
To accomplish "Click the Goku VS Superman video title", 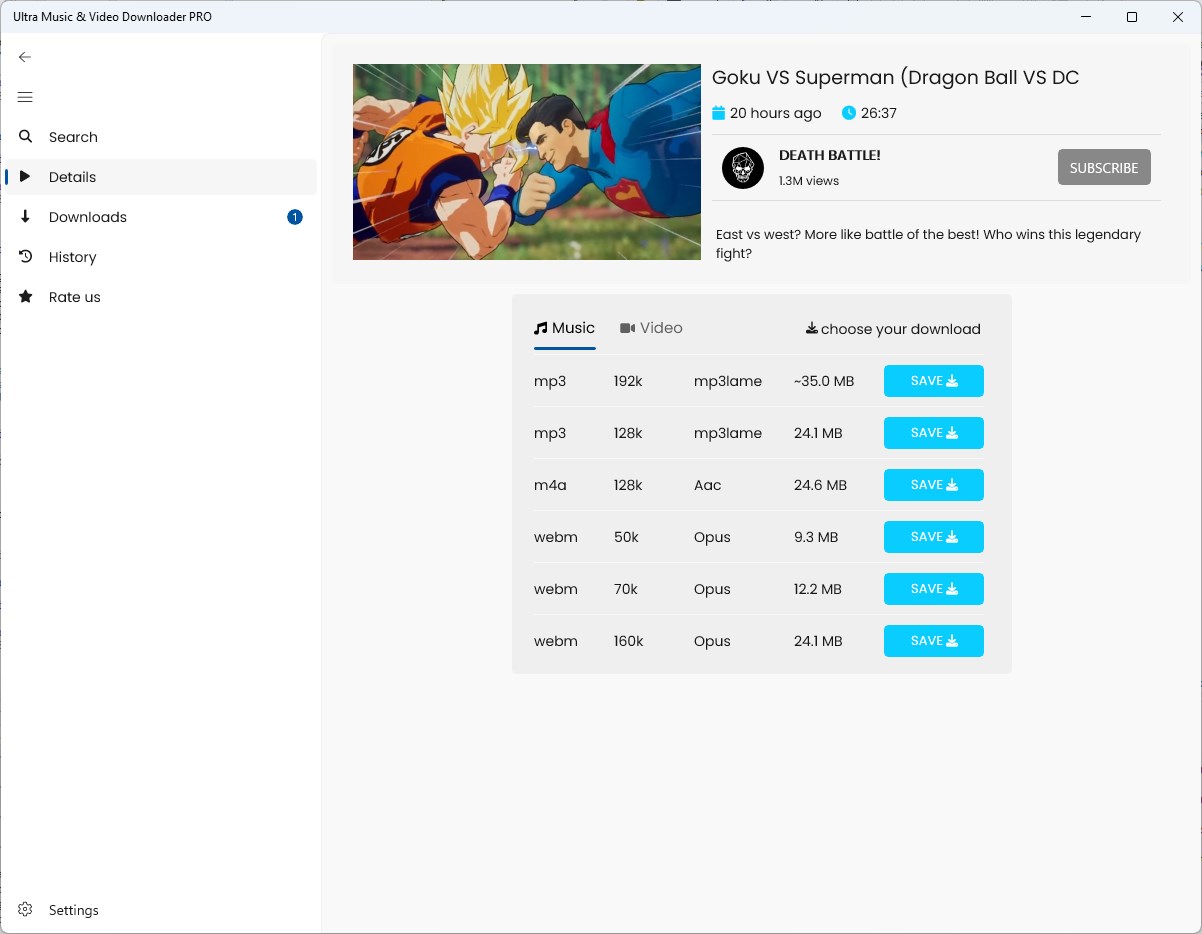I will tap(895, 77).
